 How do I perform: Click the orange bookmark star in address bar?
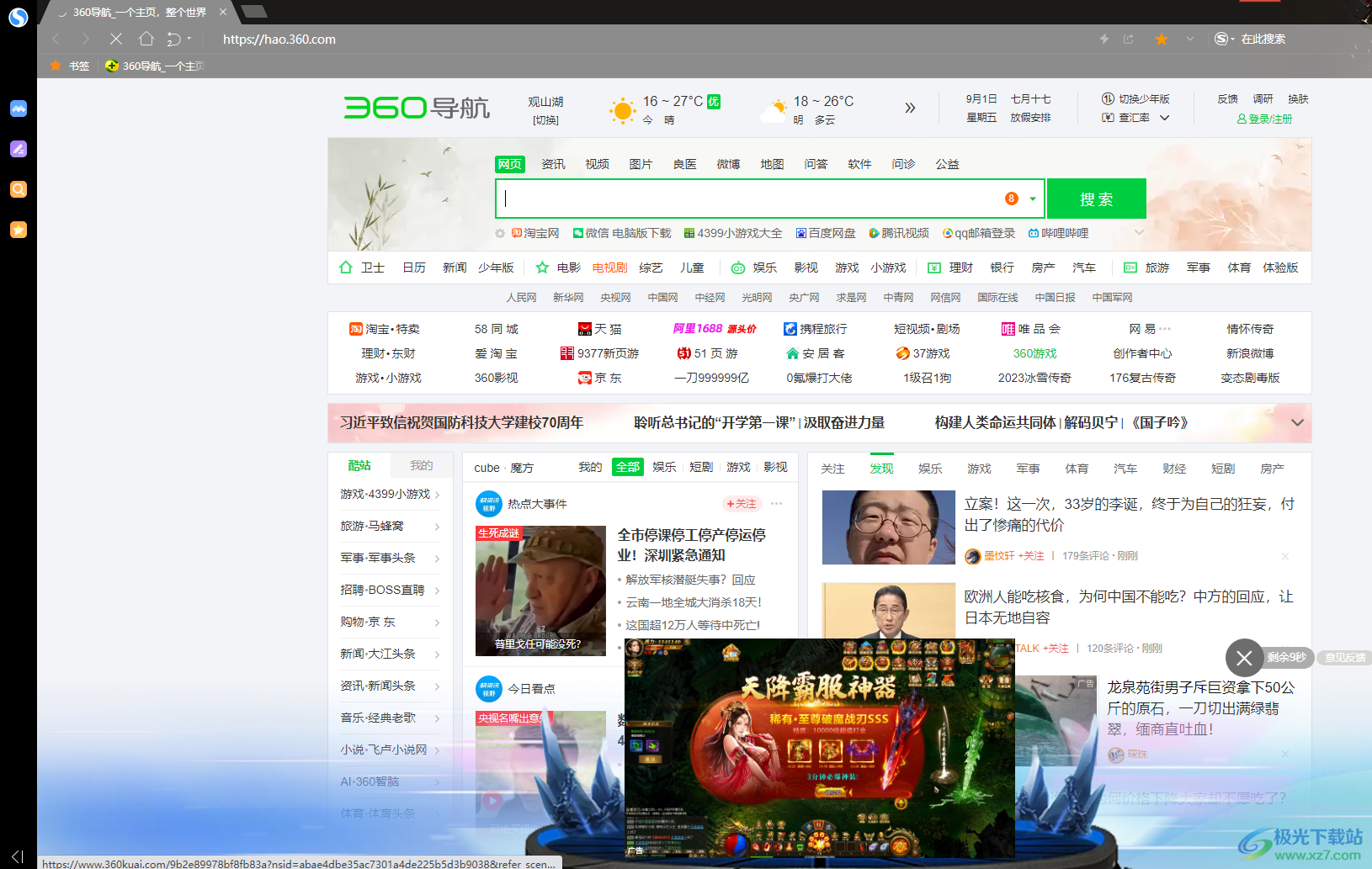coord(1162,39)
